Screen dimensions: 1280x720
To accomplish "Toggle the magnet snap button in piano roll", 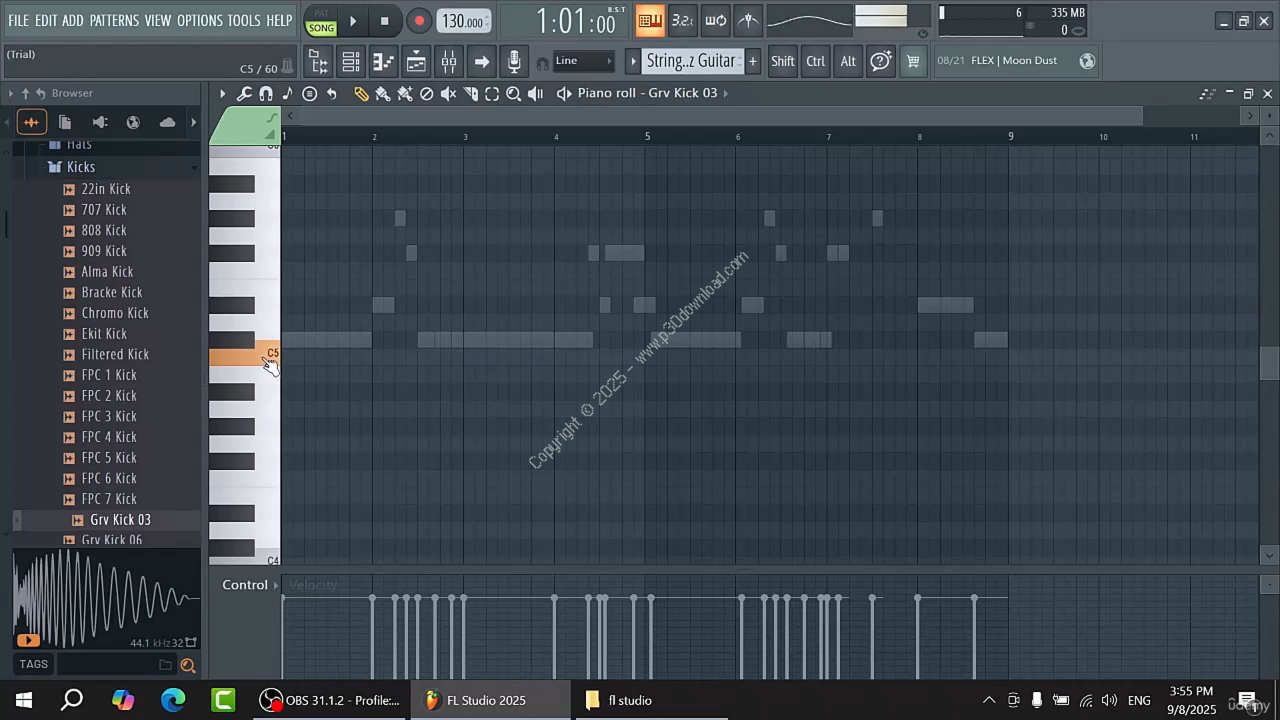I will 266,93.
